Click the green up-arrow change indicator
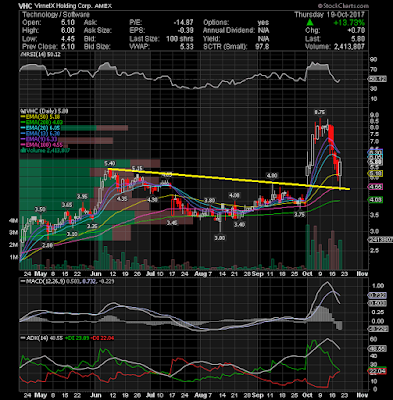 pyautogui.click(x=310, y=23)
